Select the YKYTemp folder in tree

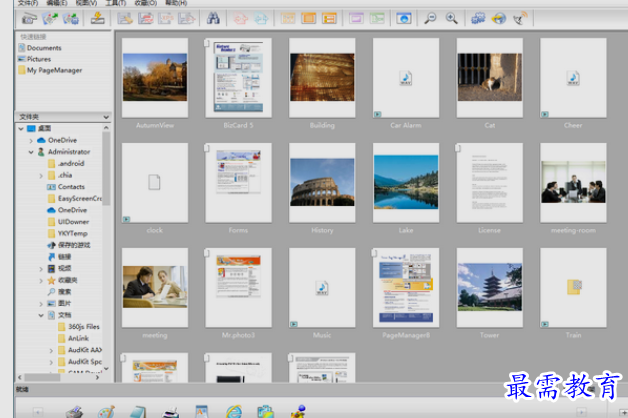click(x=72, y=233)
